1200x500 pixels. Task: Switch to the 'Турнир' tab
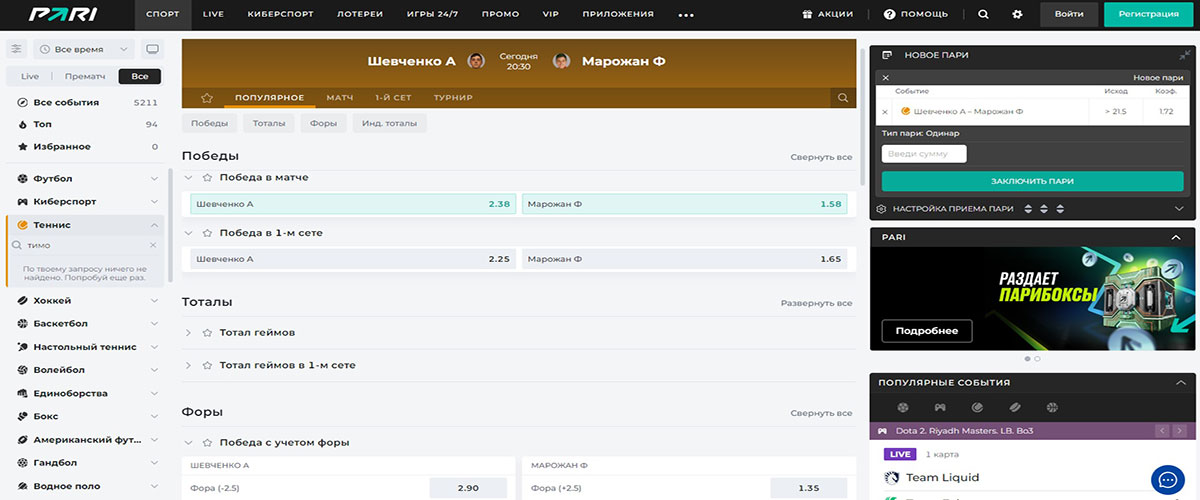pos(453,98)
